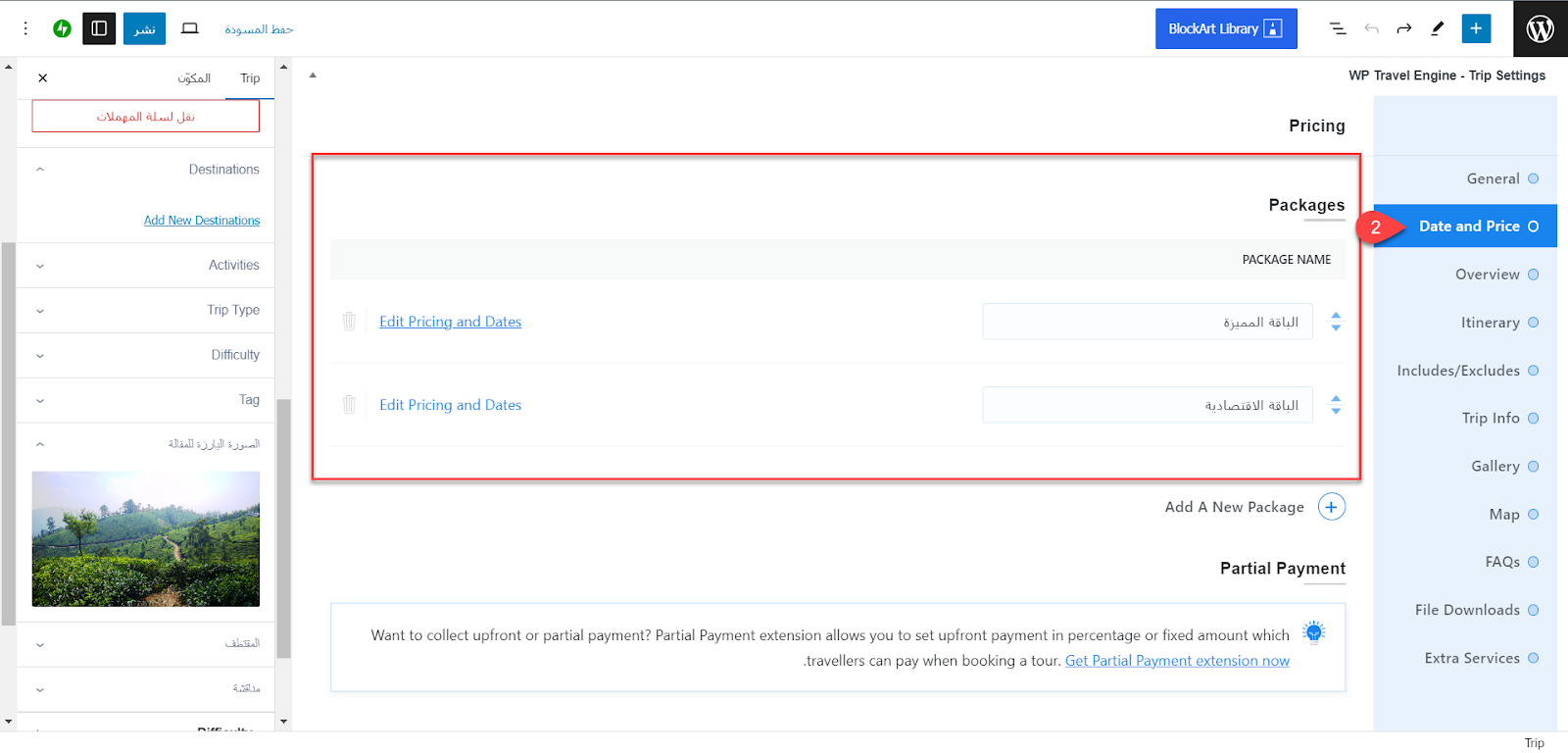Click the green Jetpack icon
This screenshot has height=753, width=1568.
[x=62, y=28]
